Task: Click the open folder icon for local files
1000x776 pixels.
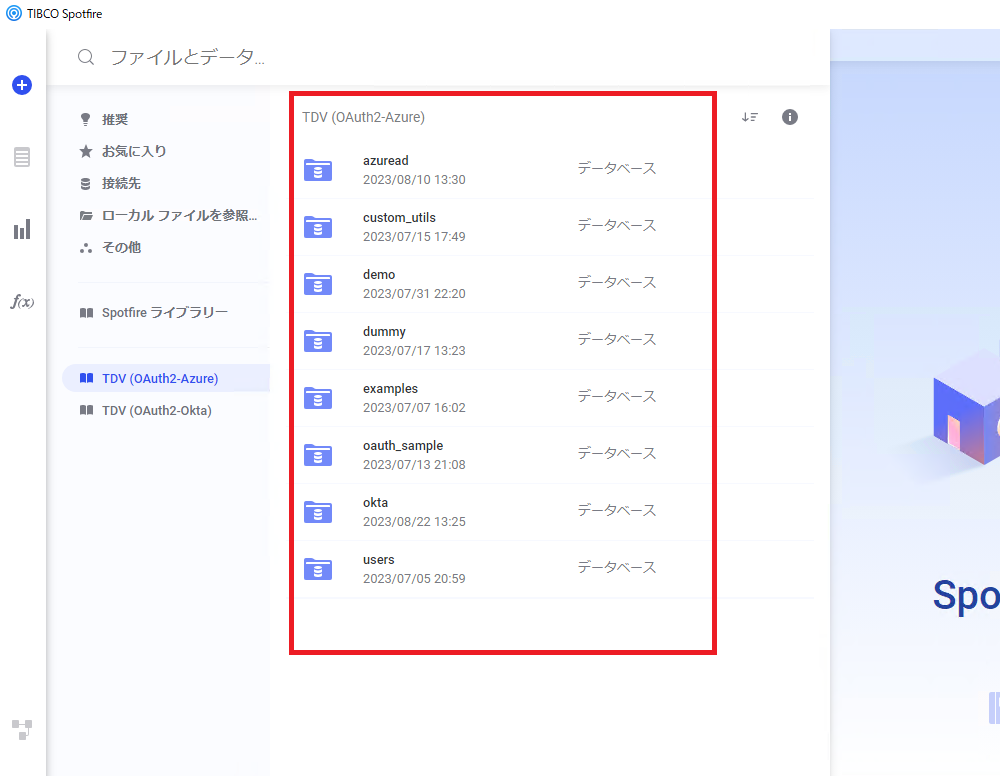Action: [85, 216]
